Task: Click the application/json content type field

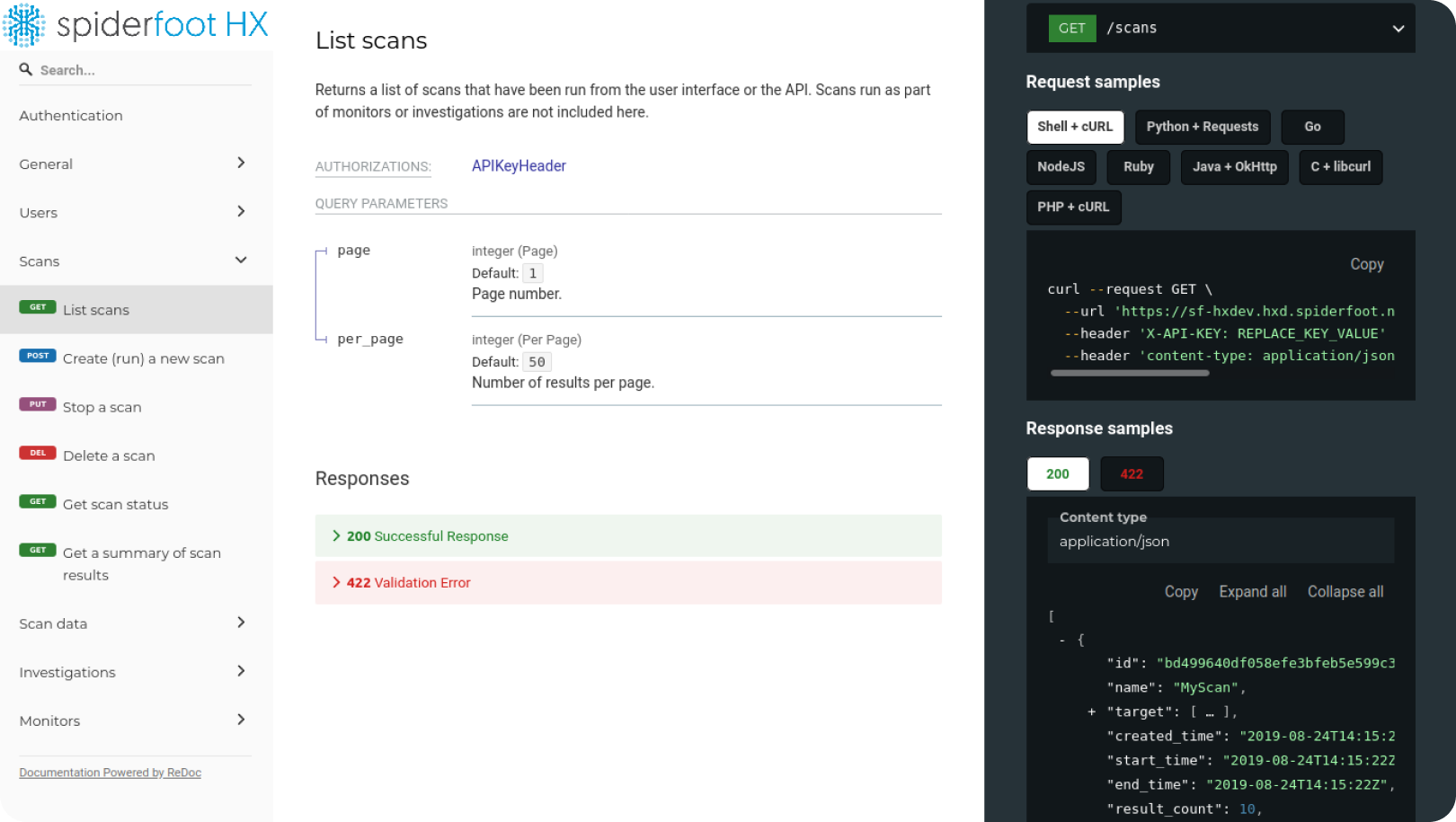Action: [x=1221, y=542]
